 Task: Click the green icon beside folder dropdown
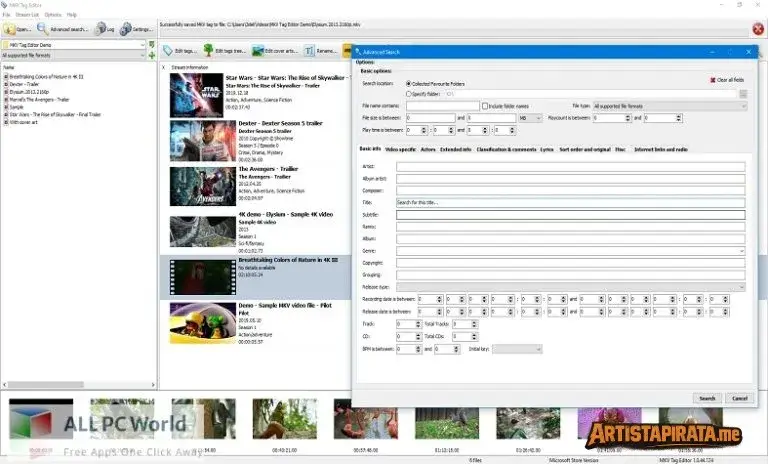click(152, 45)
